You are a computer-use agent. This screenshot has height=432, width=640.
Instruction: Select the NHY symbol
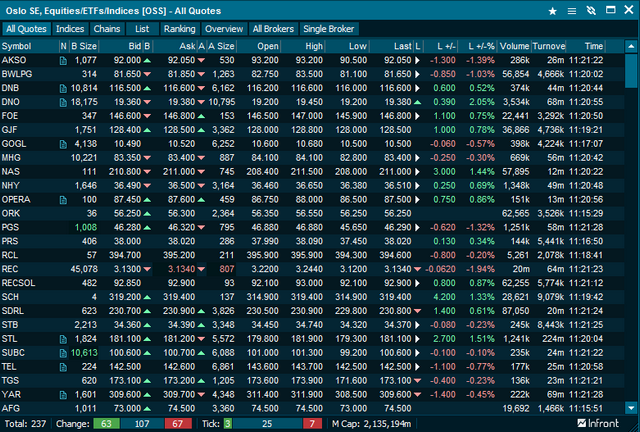tap(10, 185)
